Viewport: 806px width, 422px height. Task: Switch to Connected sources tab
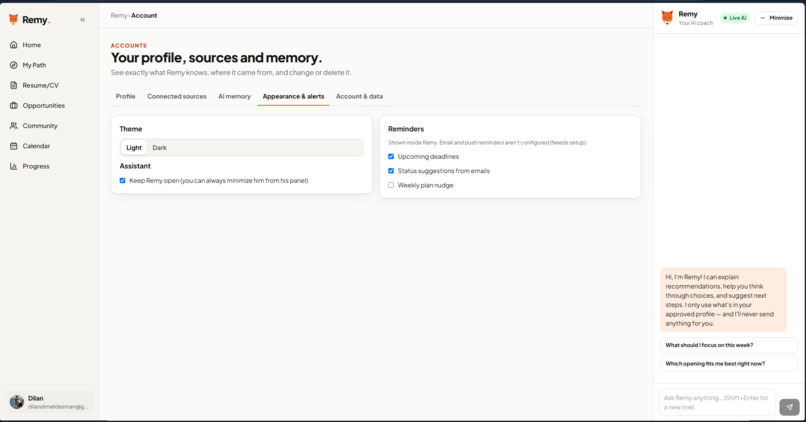[x=177, y=96]
